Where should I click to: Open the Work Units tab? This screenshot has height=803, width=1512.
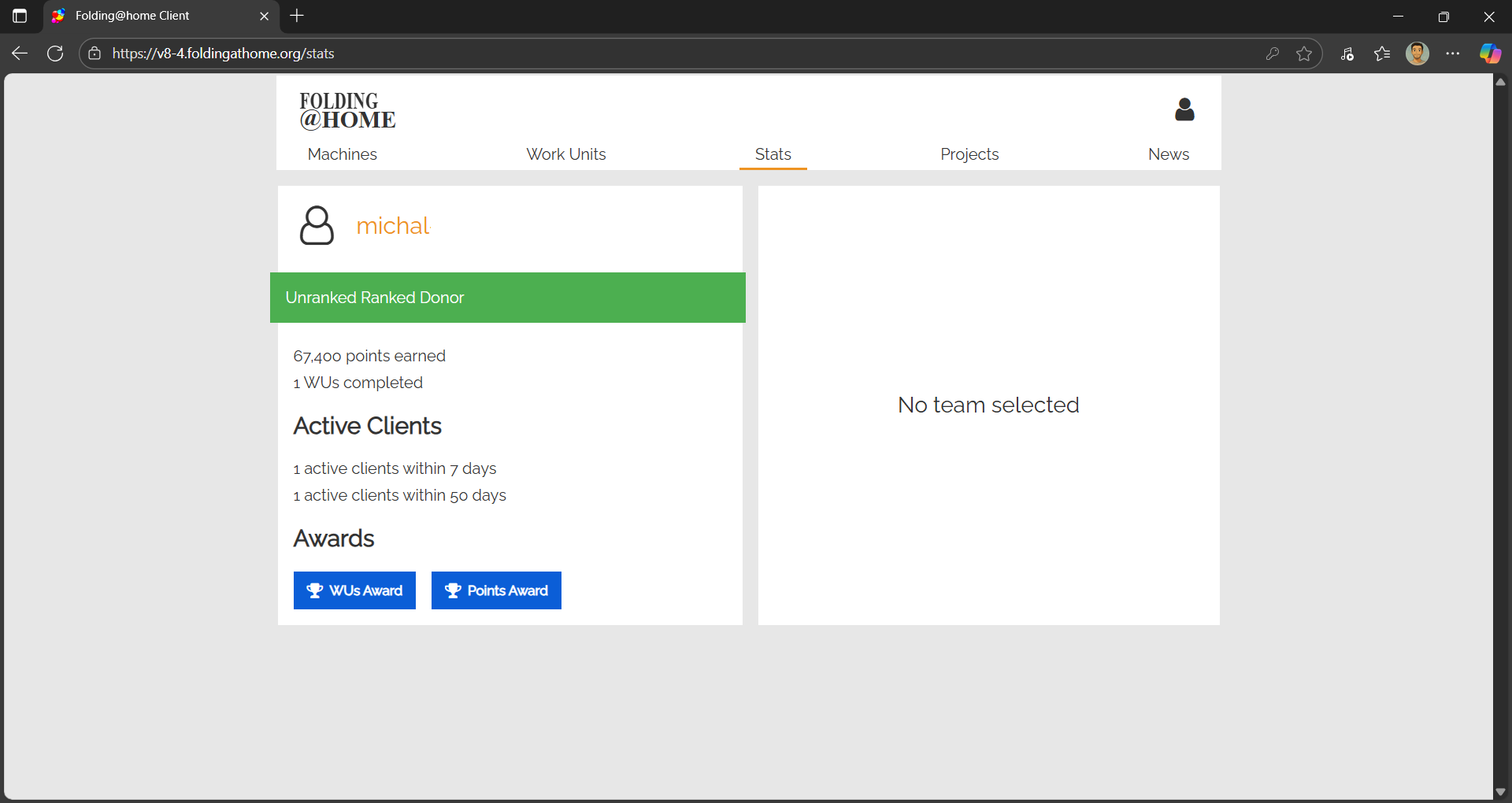pos(565,154)
